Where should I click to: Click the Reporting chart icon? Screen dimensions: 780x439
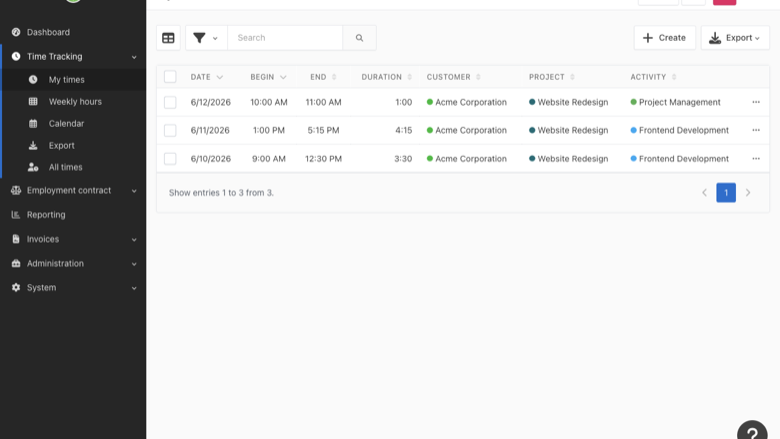[x=16, y=215]
